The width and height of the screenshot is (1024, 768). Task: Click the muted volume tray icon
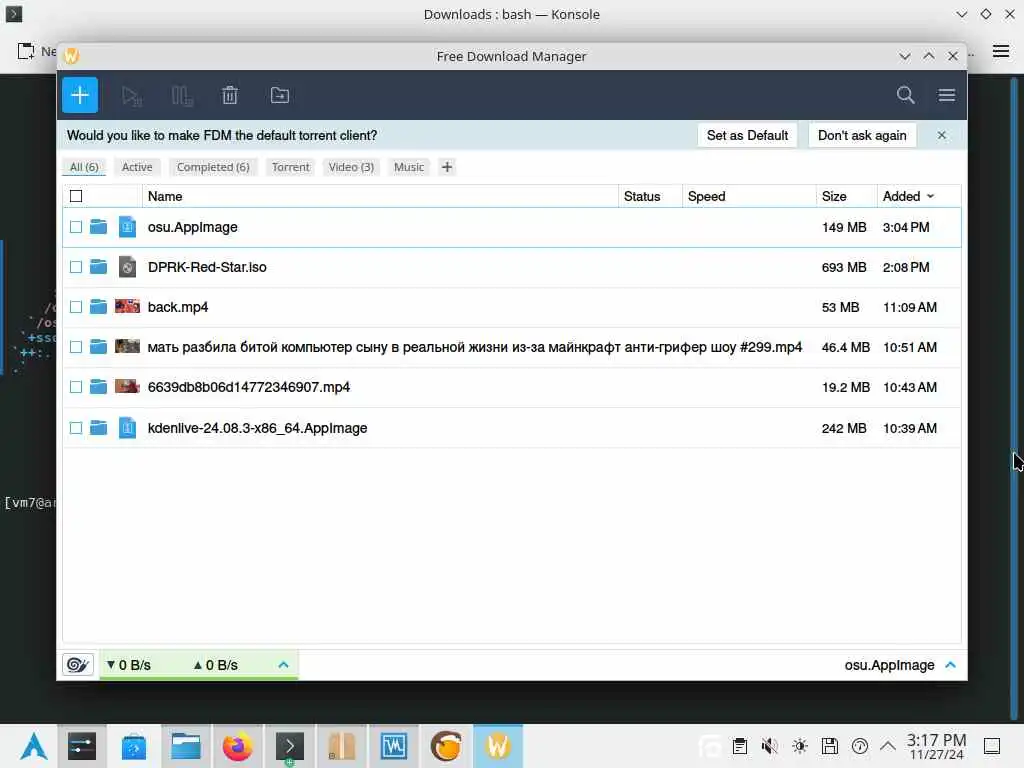point(769,746)
